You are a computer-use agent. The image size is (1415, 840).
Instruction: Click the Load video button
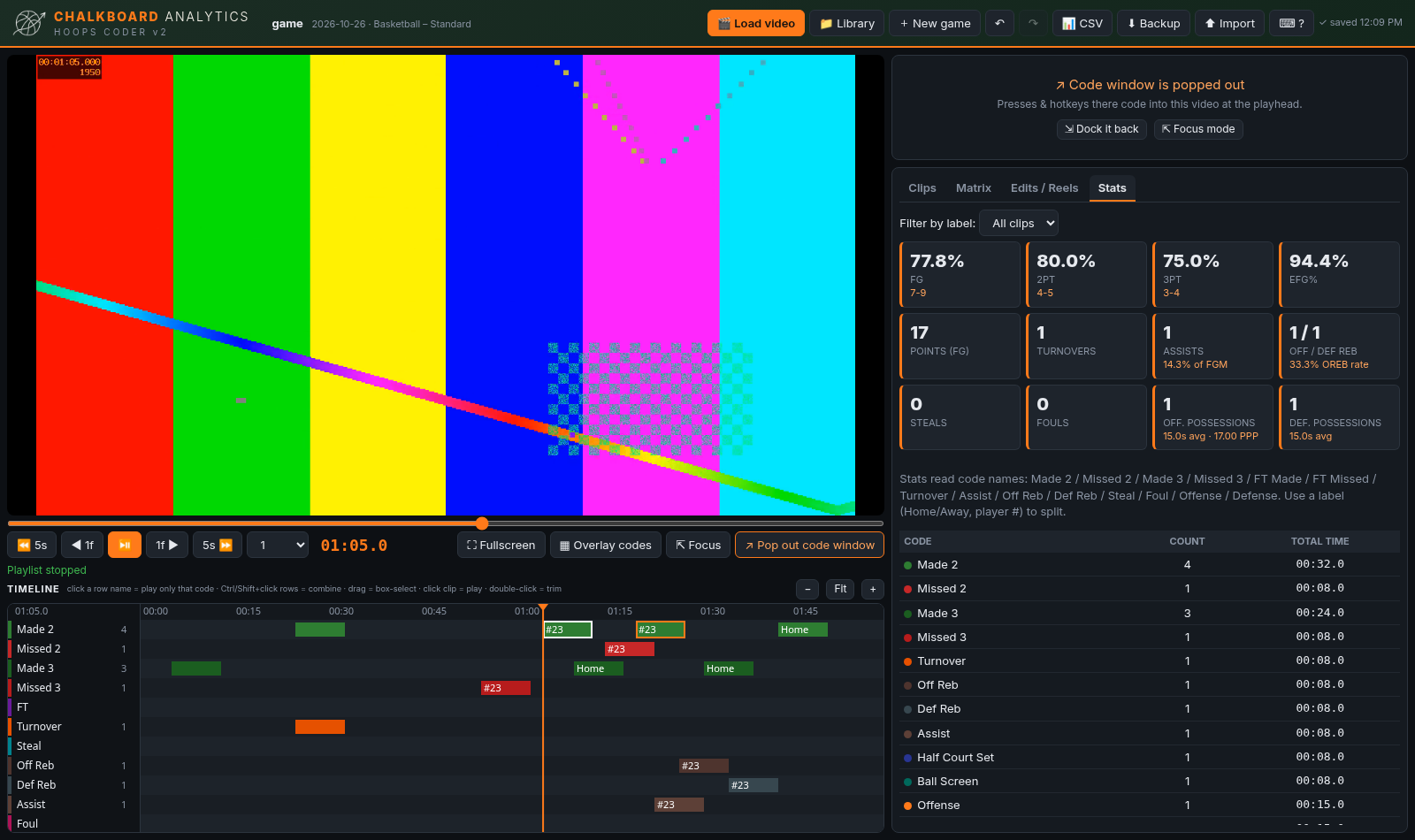click(x=756, y=24)
